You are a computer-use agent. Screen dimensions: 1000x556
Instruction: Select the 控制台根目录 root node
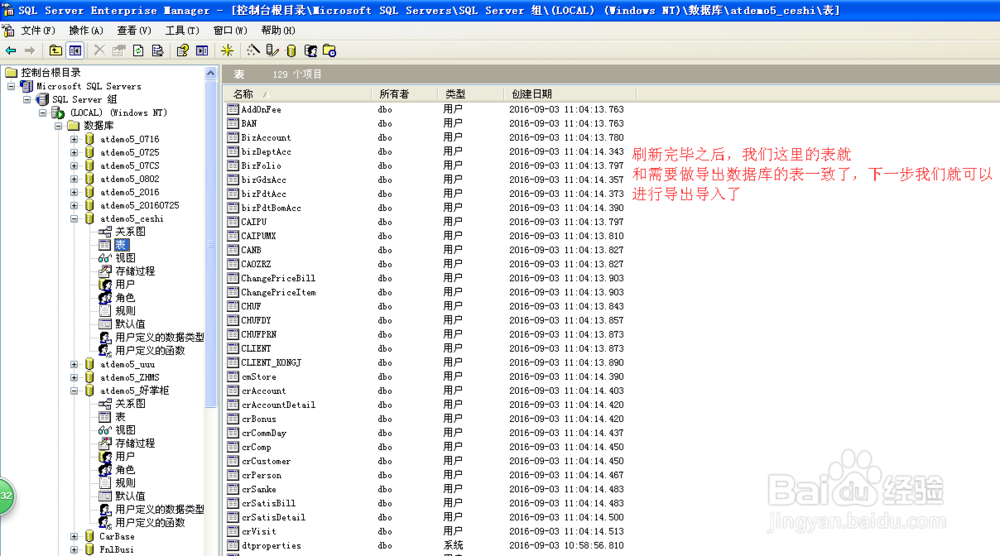50,73
